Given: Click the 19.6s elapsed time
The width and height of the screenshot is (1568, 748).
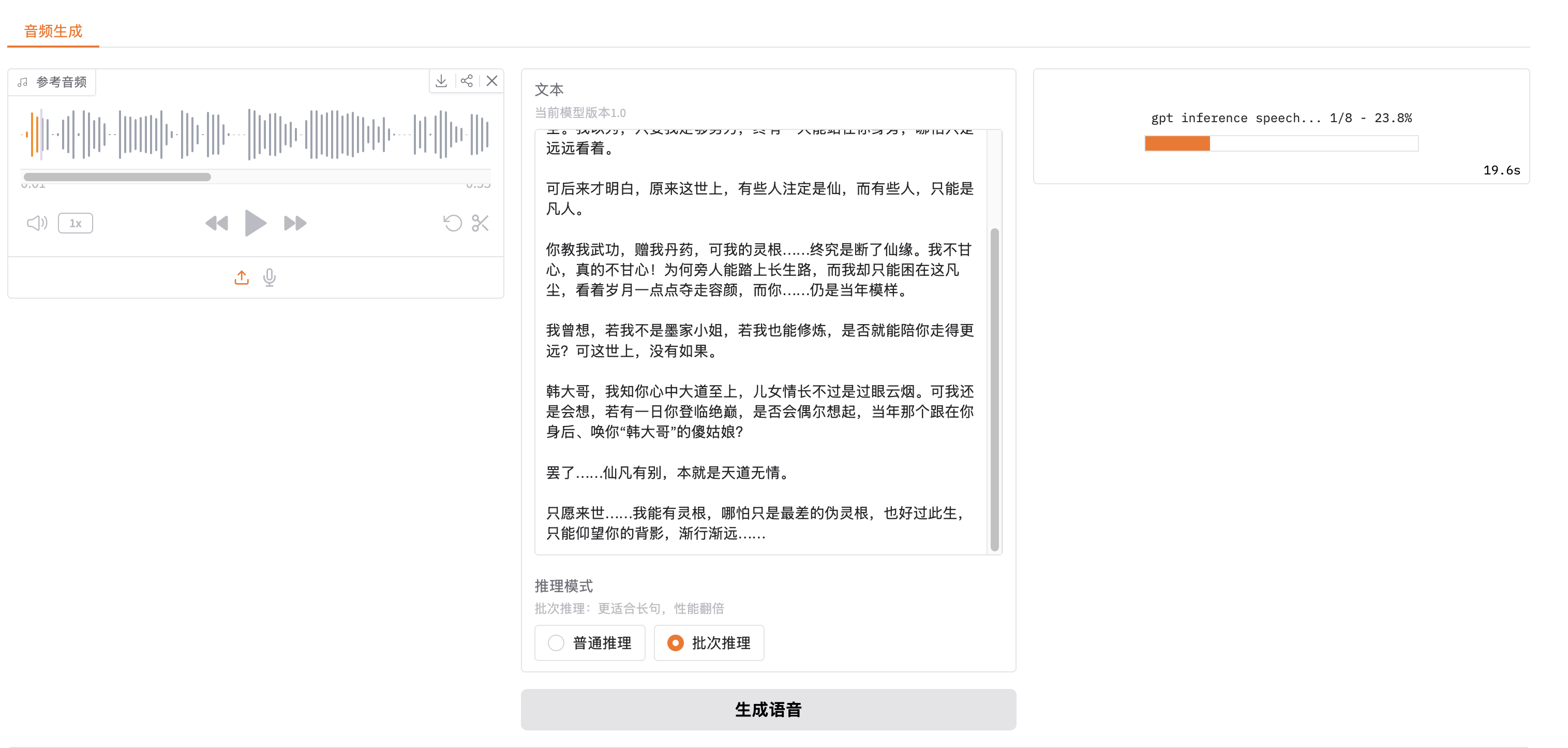Looking at the screenshot, I should pyautogui.click(x=1502, y=170).
